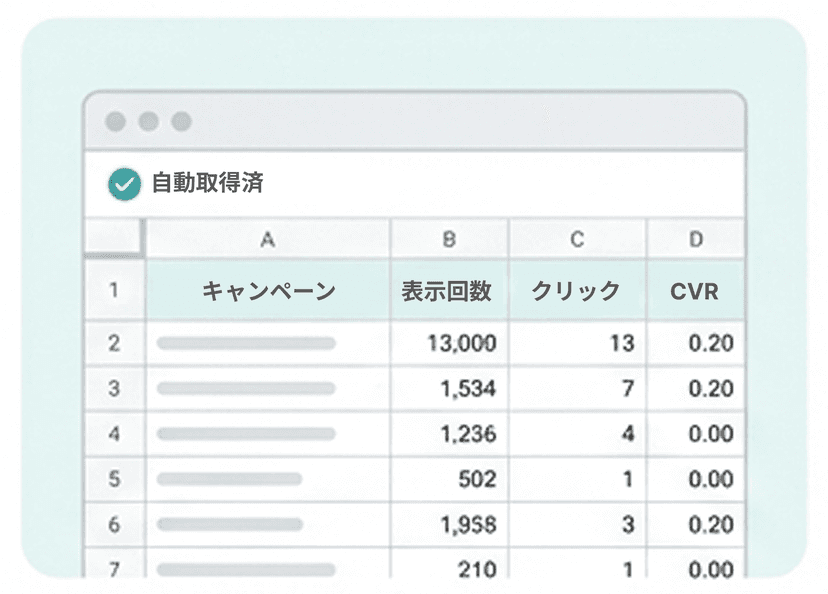This screenshot has width=828, height=594.
Task: Click the middle gray window control dot
Action: 148,122
